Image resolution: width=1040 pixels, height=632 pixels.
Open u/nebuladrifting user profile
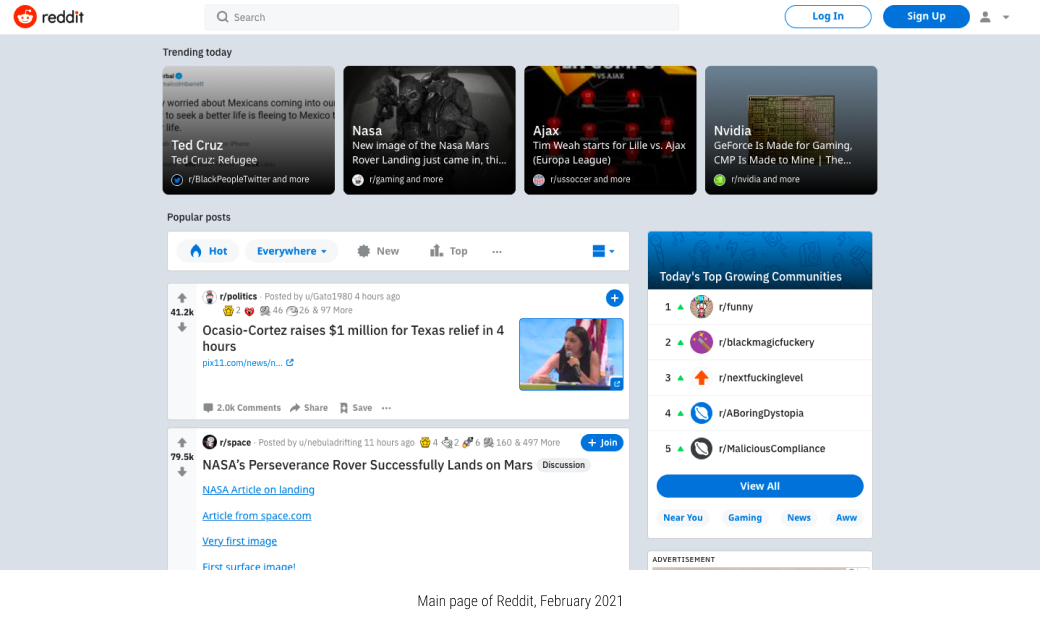click(x=330, y=442)
